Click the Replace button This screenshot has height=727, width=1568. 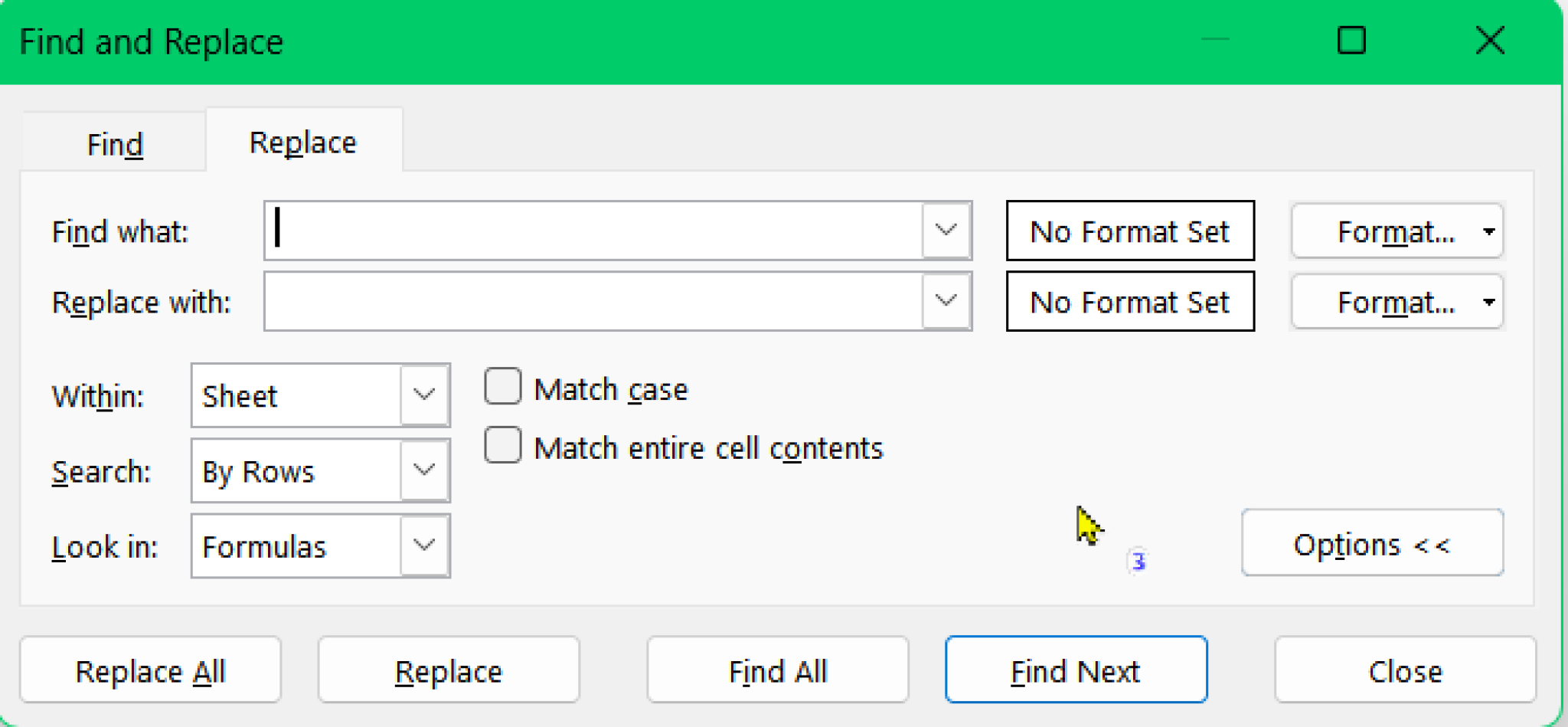(449, 670)
